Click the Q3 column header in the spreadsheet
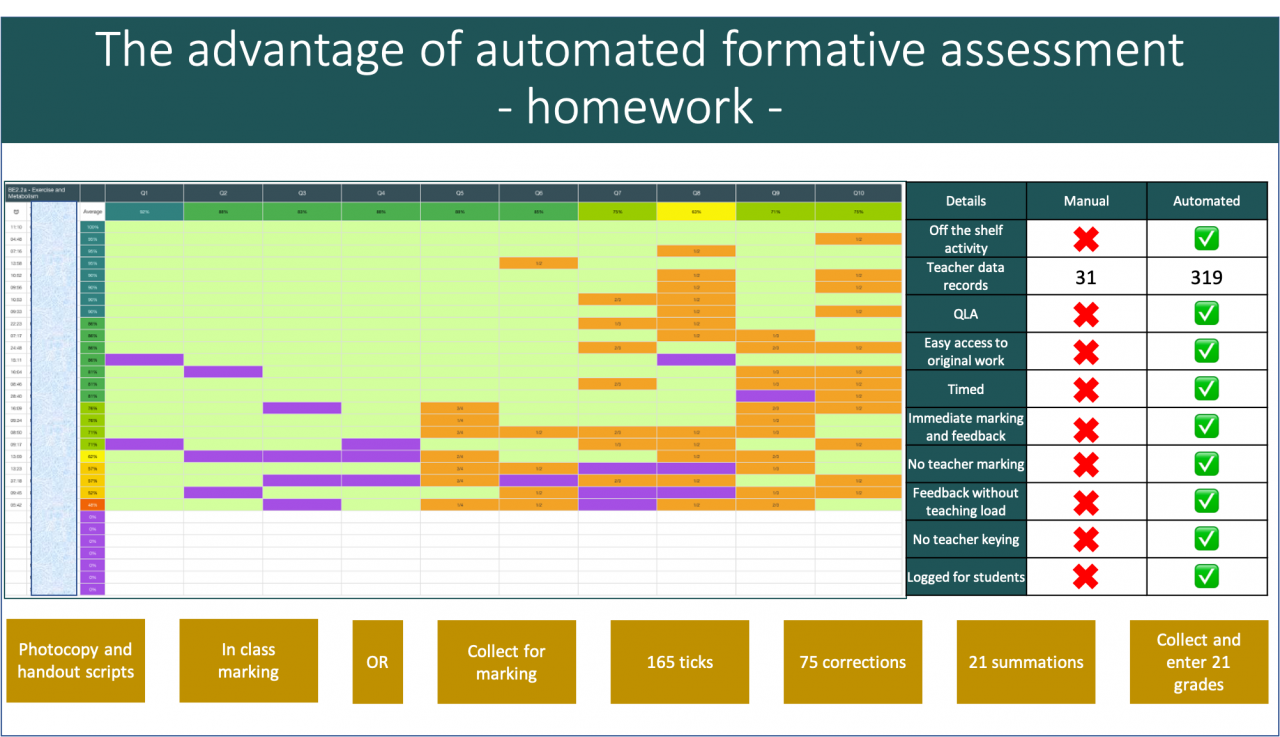 point(302,193)
